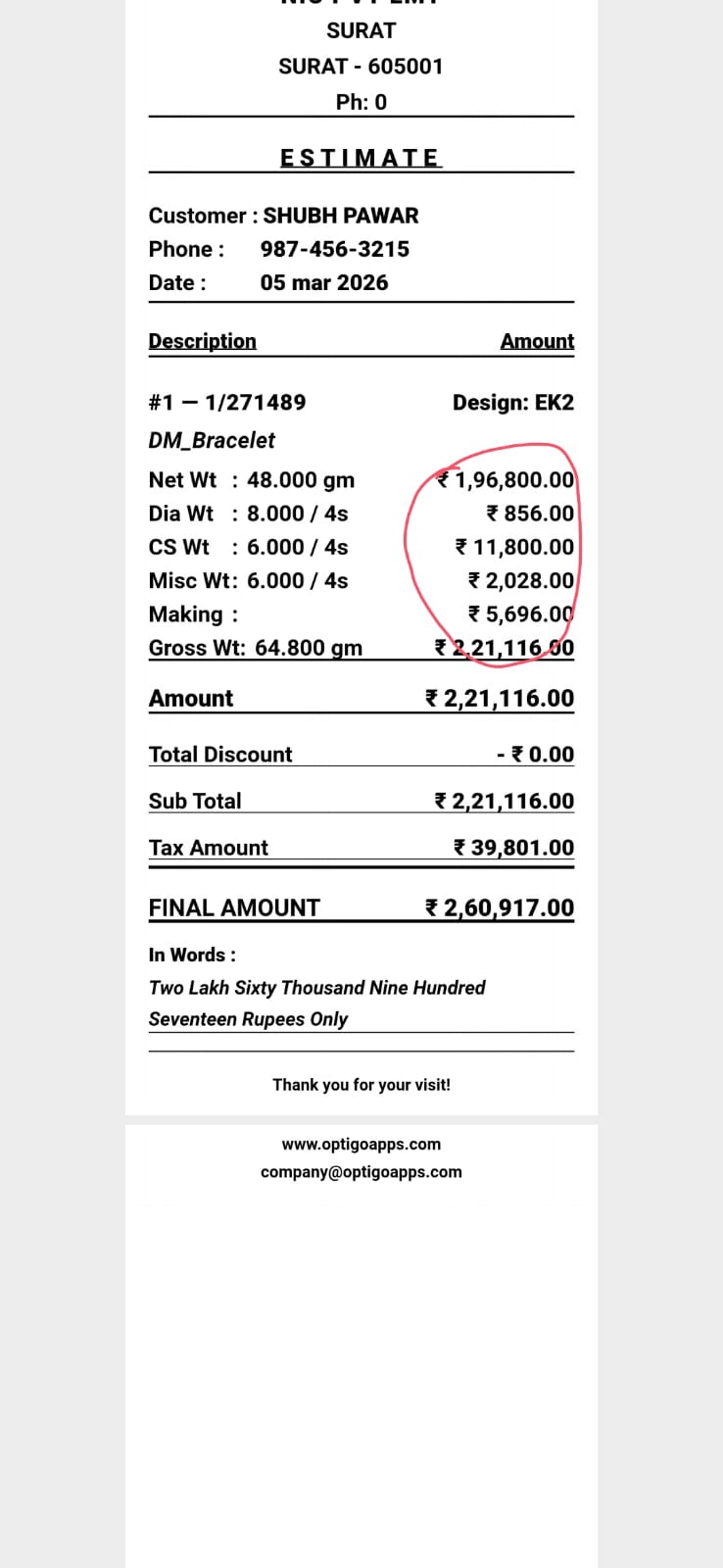This screenshot has width=723, height=1568.
Task: Click the FINAL AMOUNT ₹ 2,60,917.00 value
Action: click(x=500, y=907)
